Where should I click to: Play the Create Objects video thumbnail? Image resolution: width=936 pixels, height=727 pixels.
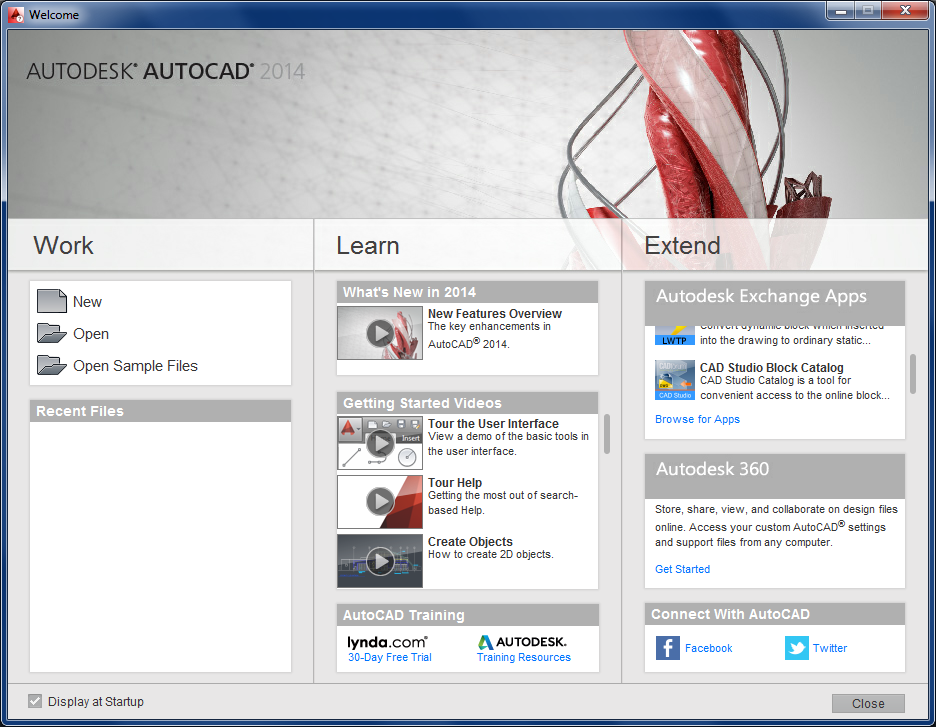[x=380, y=561]
